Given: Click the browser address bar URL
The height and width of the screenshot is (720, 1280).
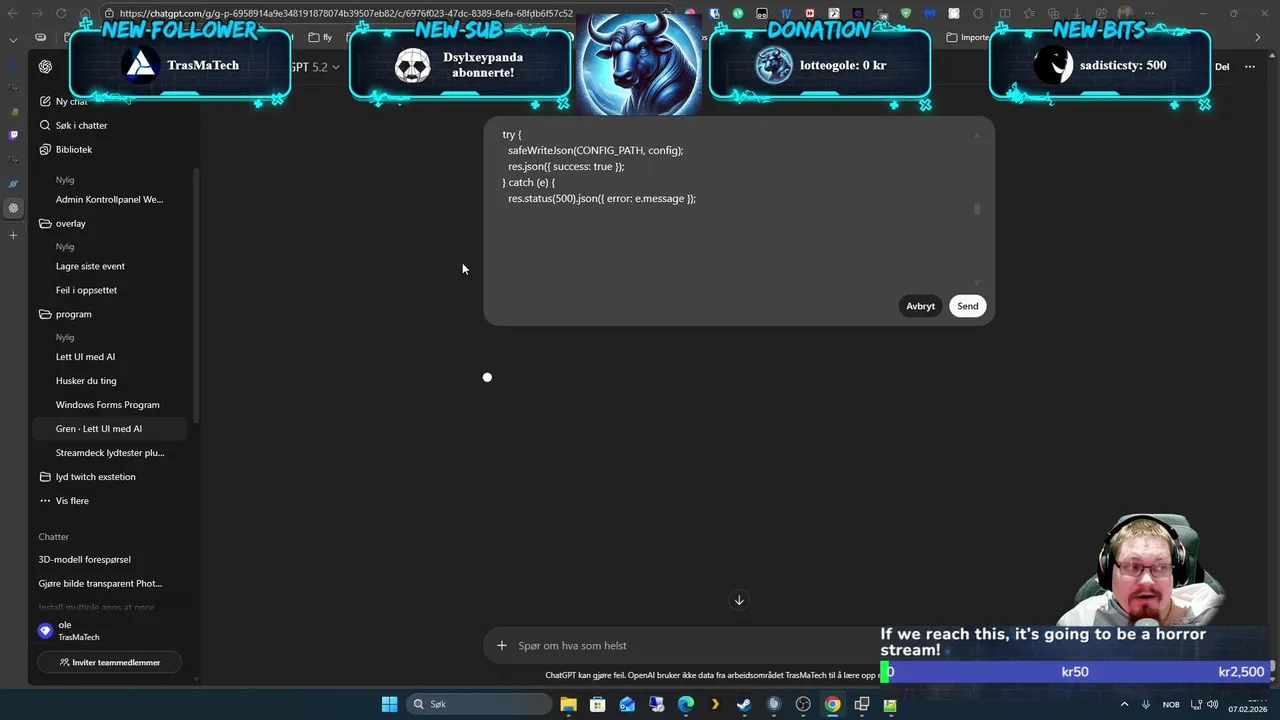Looking at the screenshot, I should click(346, 14).
